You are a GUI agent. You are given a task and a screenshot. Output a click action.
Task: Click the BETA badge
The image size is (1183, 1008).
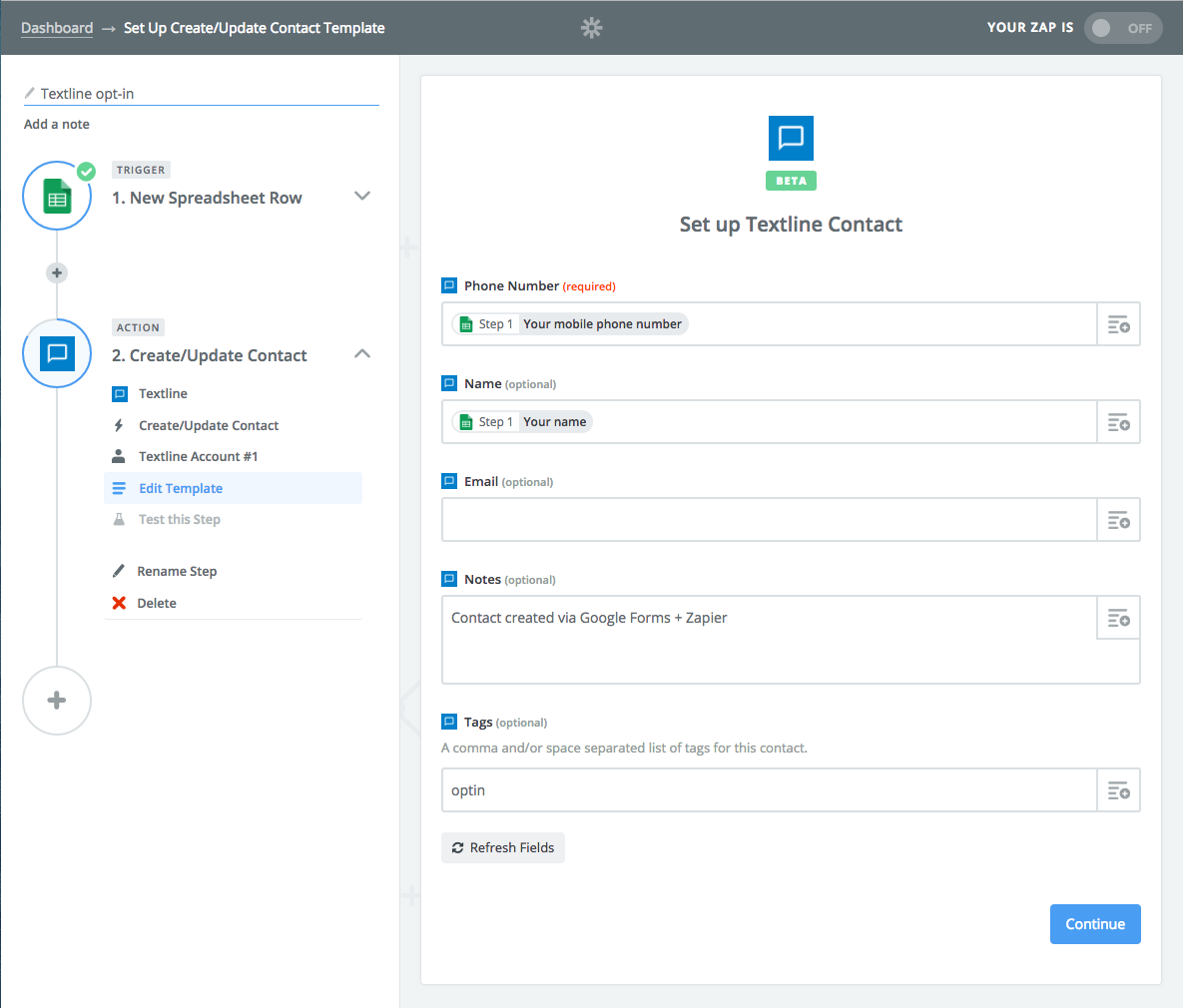click(791, 181)
